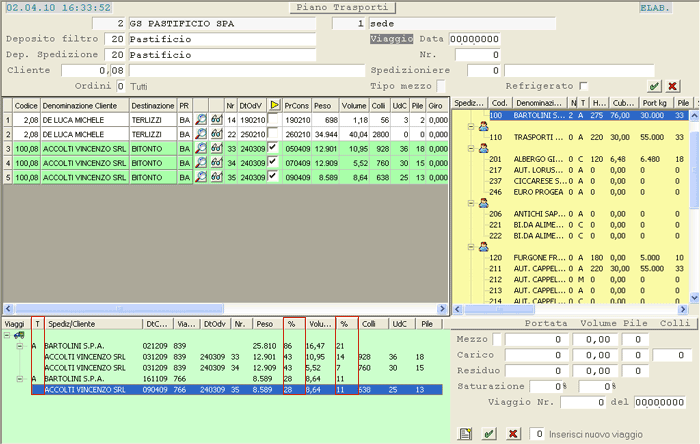700x444 pixels.
Task: Collapse tree node above TRASPORTI 110
Action: 471,127
